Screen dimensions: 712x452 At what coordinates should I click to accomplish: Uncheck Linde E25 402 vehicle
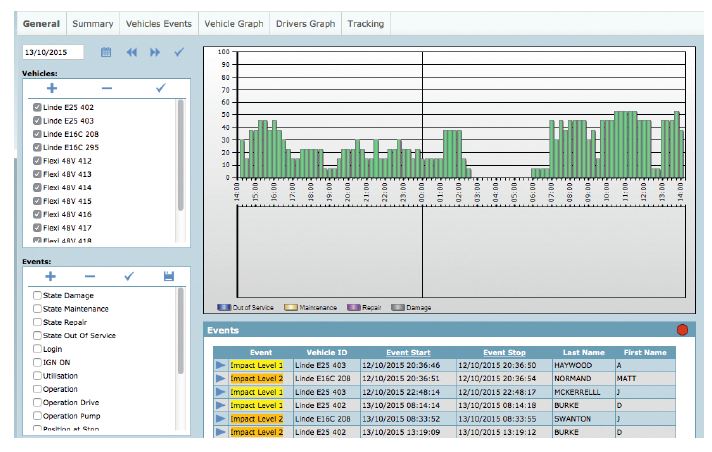pyautogui.click(x=37, y=107)
